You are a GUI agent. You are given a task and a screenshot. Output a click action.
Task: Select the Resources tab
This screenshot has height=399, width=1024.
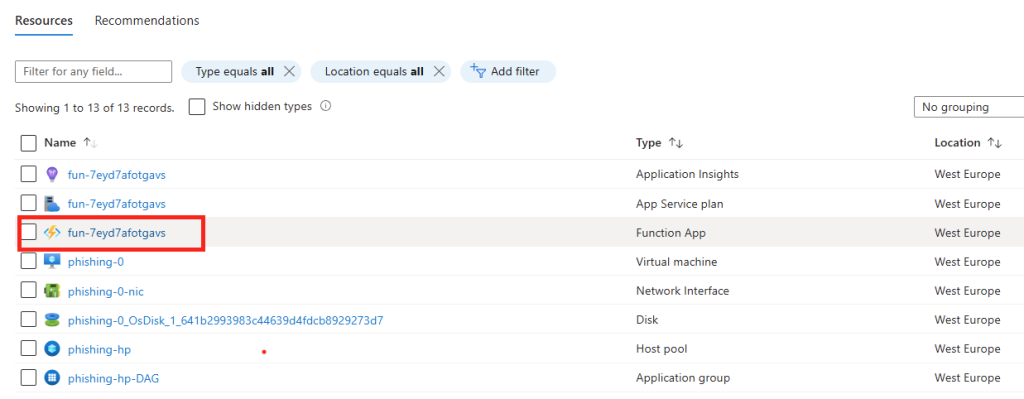coord(44,21)
